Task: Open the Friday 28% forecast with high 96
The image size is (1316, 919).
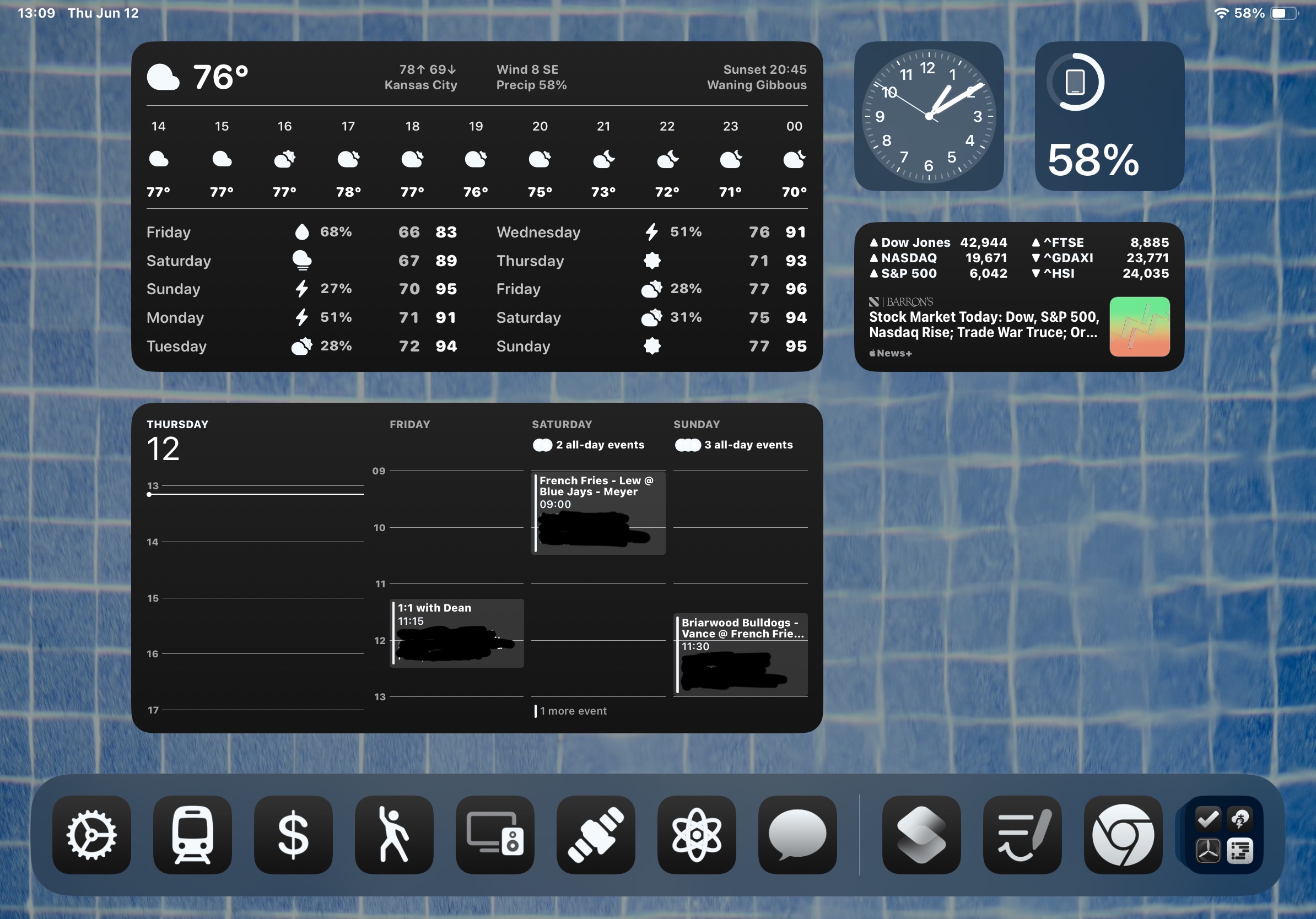Action: pos(652,289)
